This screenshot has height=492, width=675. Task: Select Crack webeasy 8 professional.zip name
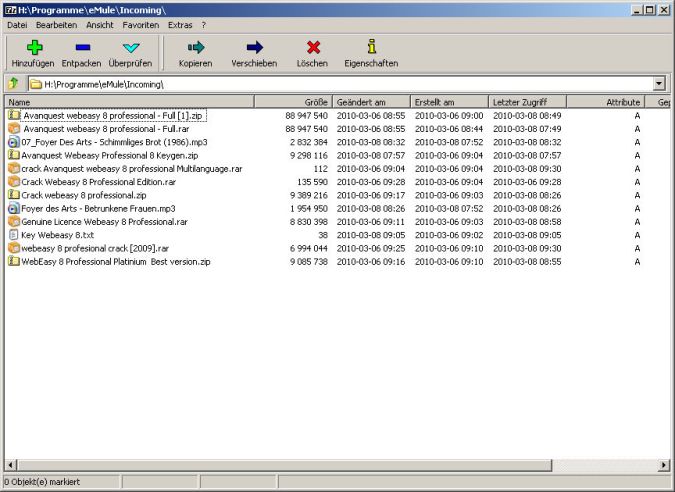[84, 195]
